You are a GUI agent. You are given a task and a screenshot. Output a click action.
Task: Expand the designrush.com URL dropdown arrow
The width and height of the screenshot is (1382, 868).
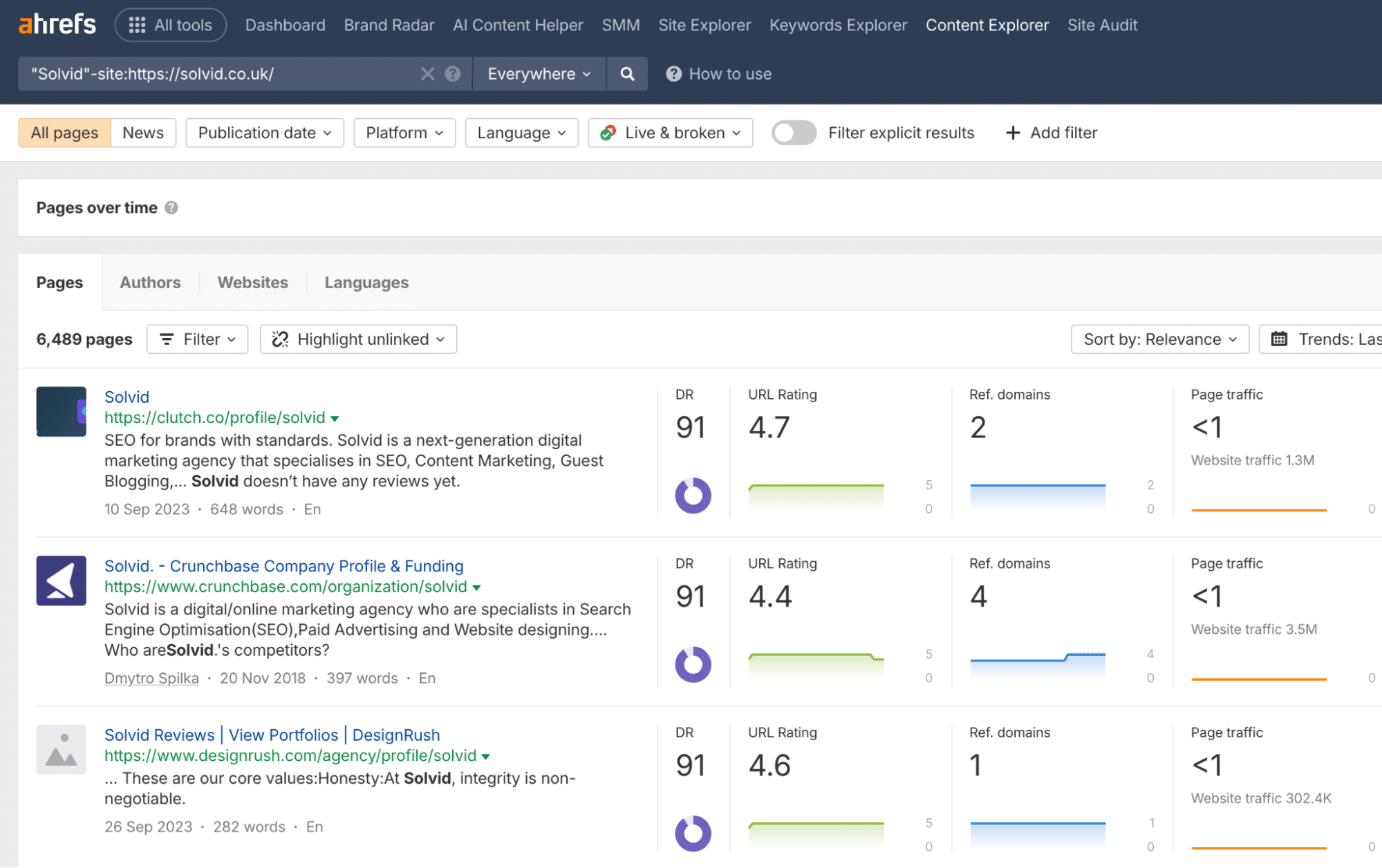(x=485, y=757)
